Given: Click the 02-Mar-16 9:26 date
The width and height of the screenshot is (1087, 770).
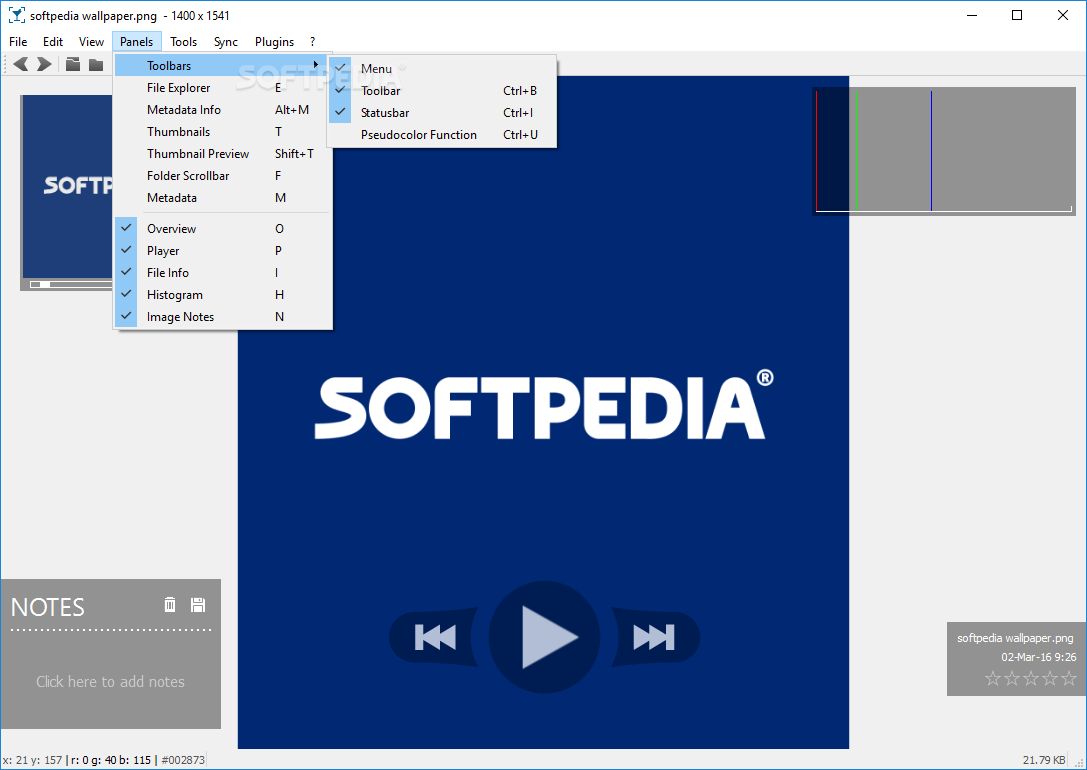Looking at the screenshot, I should (1038, 656).
